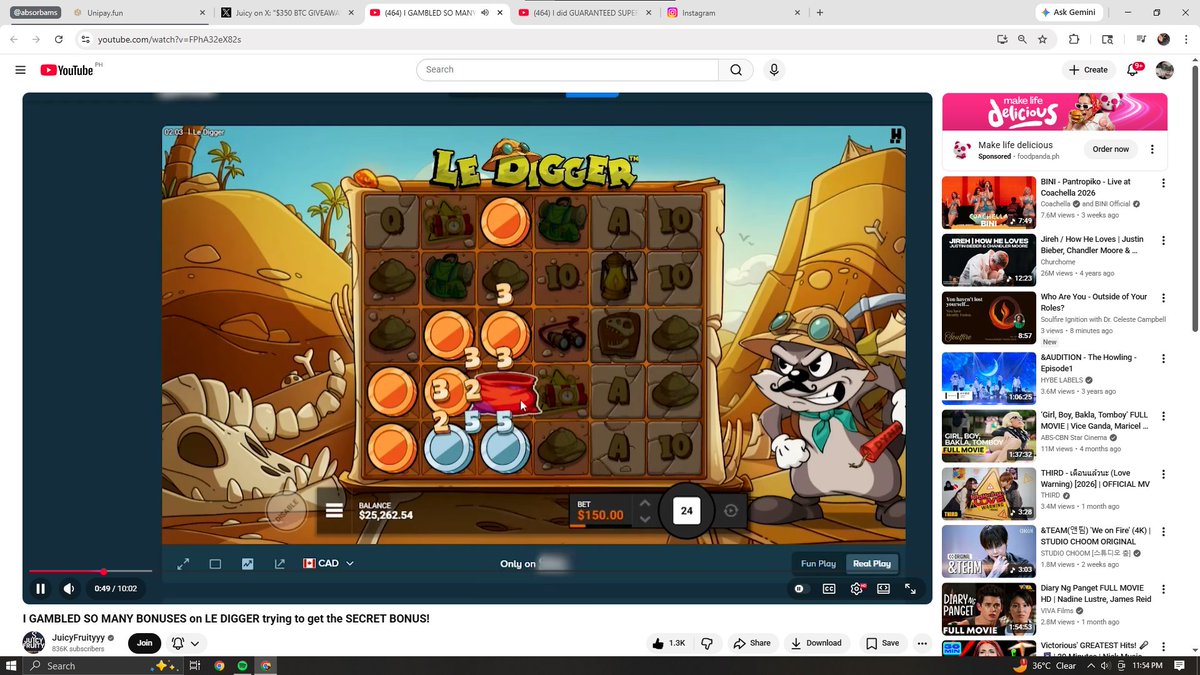The width and height of the screenshot is (1200, 675).
Task: Click the autoplay icon beside spin button
Action: (x=731, y=510)
